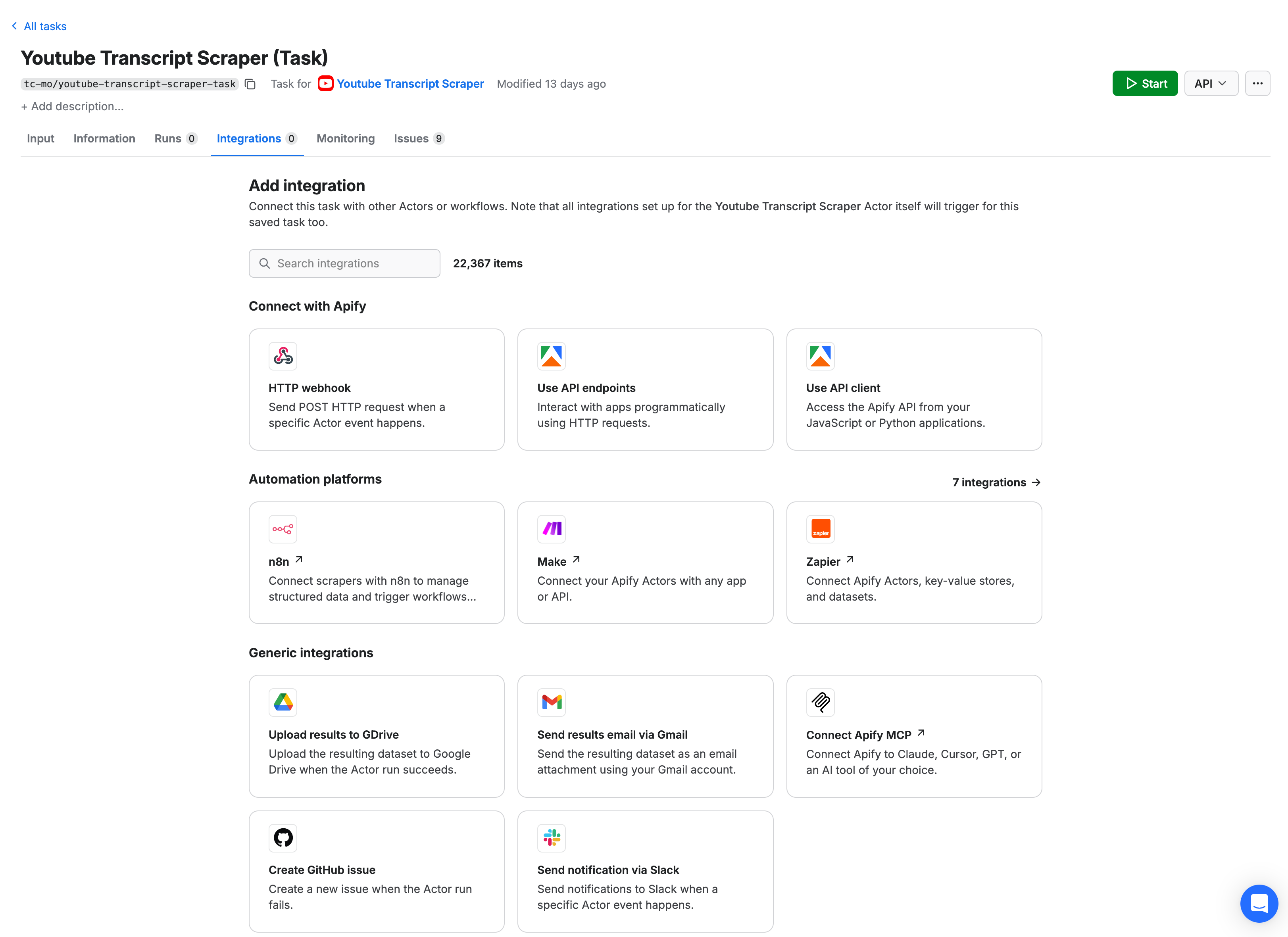Click the Search integrations input field
Viewport: 1288px width, 937px height.
tap(344, 263)
